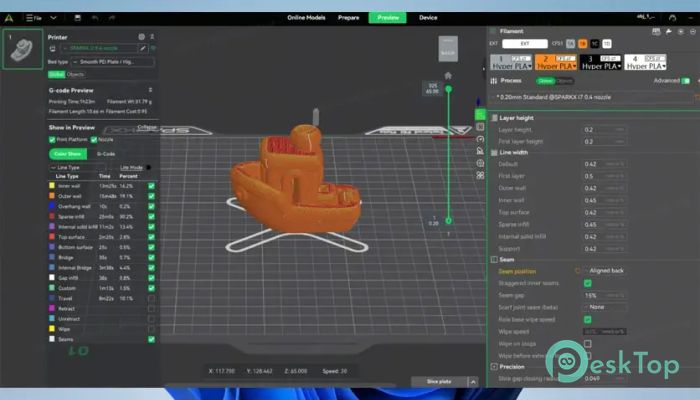
Task: Click the account sync icon in title bar
Action: (x=672, y=18)
